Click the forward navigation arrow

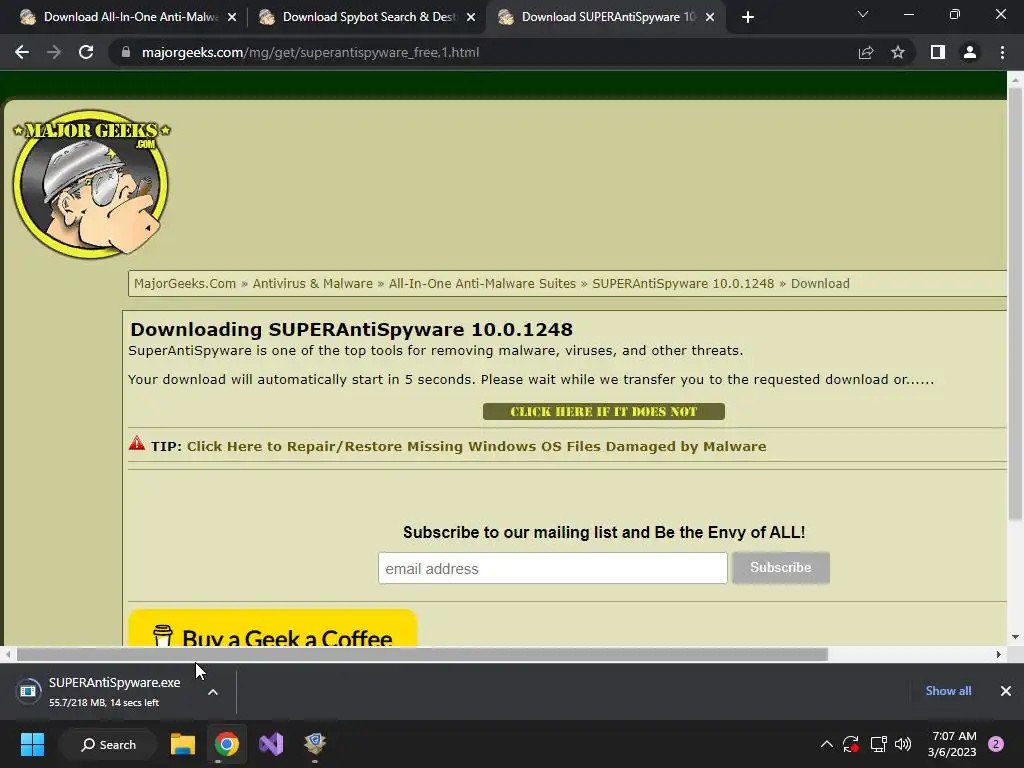pyautogui.click(x=54, y=52)
